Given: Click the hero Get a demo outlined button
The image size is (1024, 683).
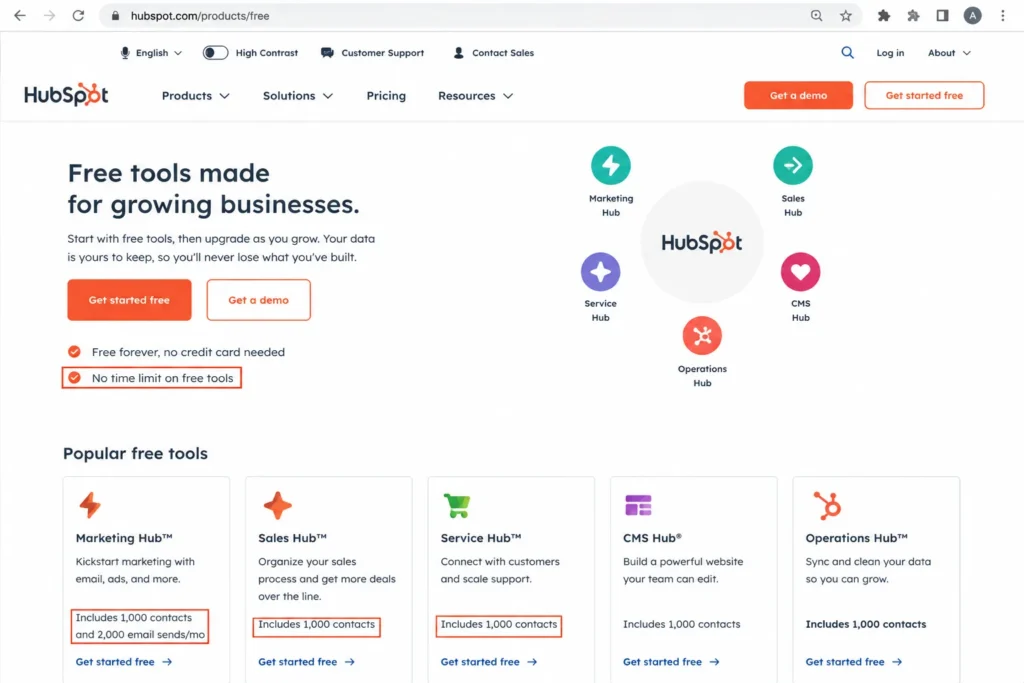Looking at the screenshot, I should (x=259, y=300).
